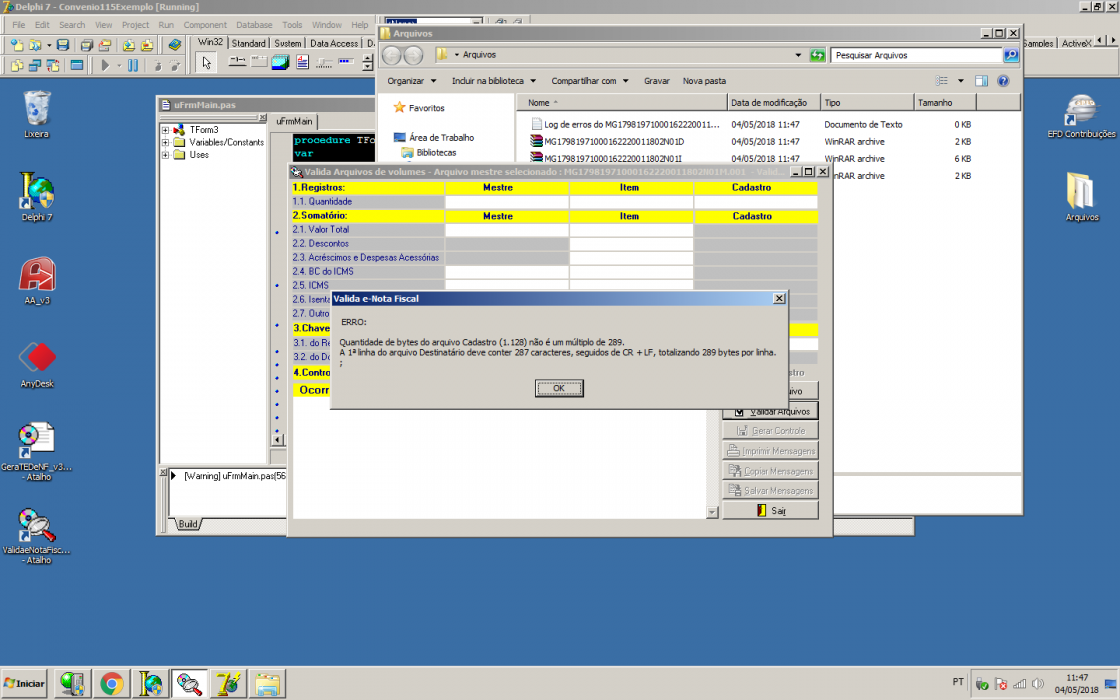Image resolution: width=1120 pixels, height=700 pixels.
Task: Switch to the Data Access palette tab
Action: tap(334, 44)
